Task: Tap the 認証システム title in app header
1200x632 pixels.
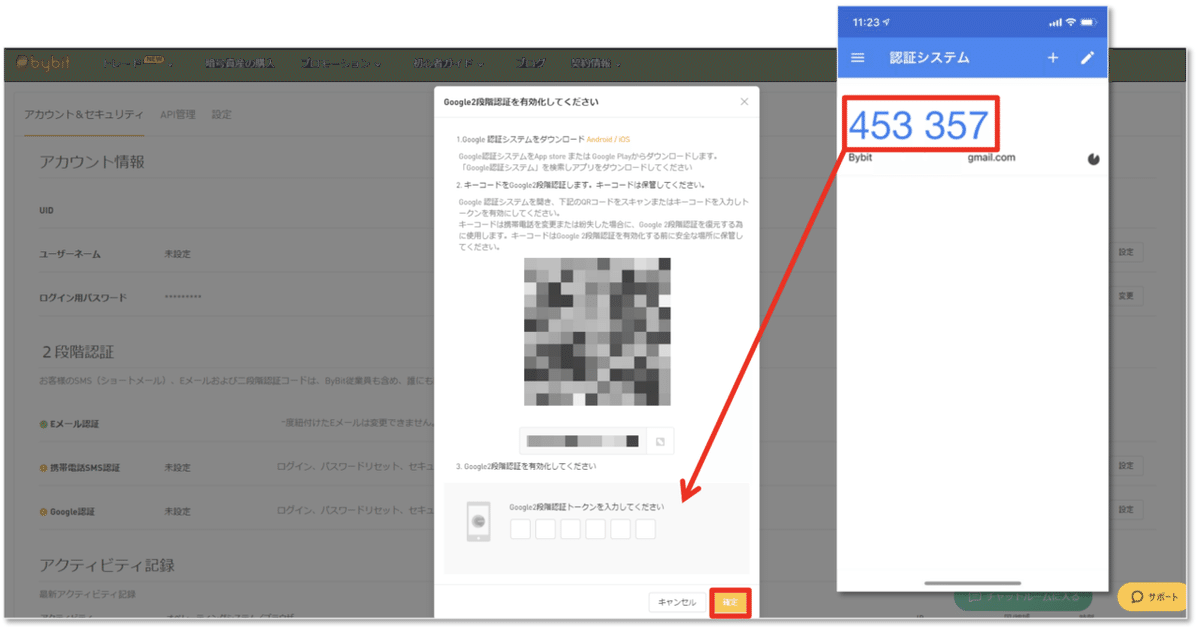Action: 930,58
